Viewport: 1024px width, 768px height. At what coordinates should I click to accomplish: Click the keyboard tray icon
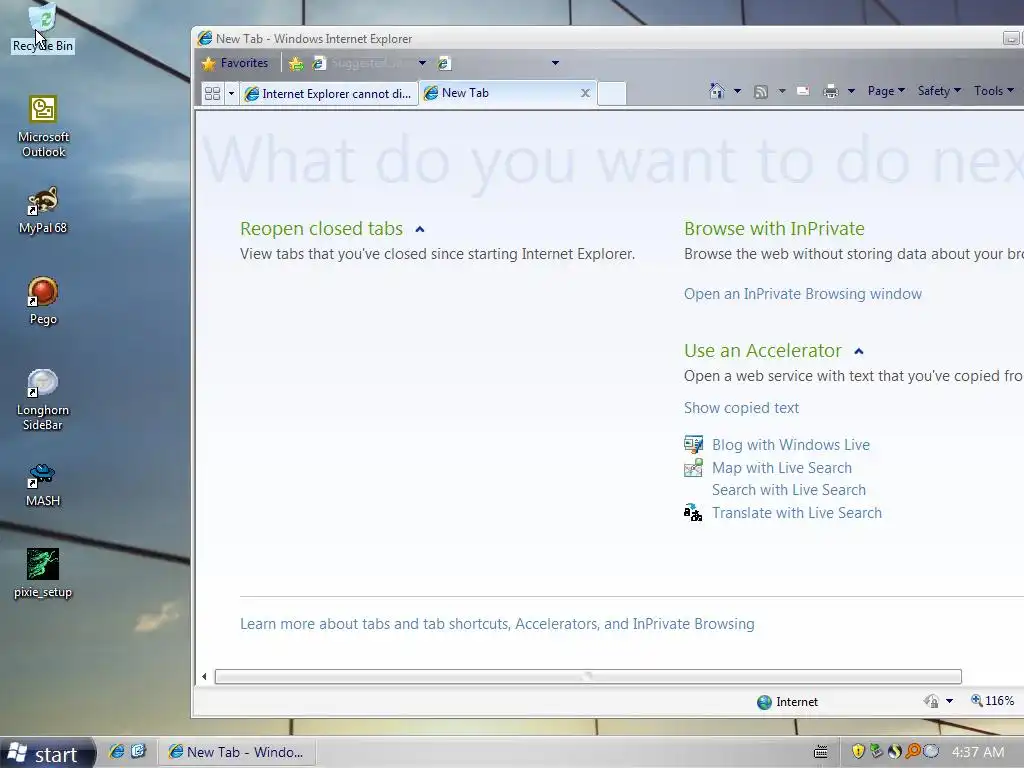click(x=821, y=752)
